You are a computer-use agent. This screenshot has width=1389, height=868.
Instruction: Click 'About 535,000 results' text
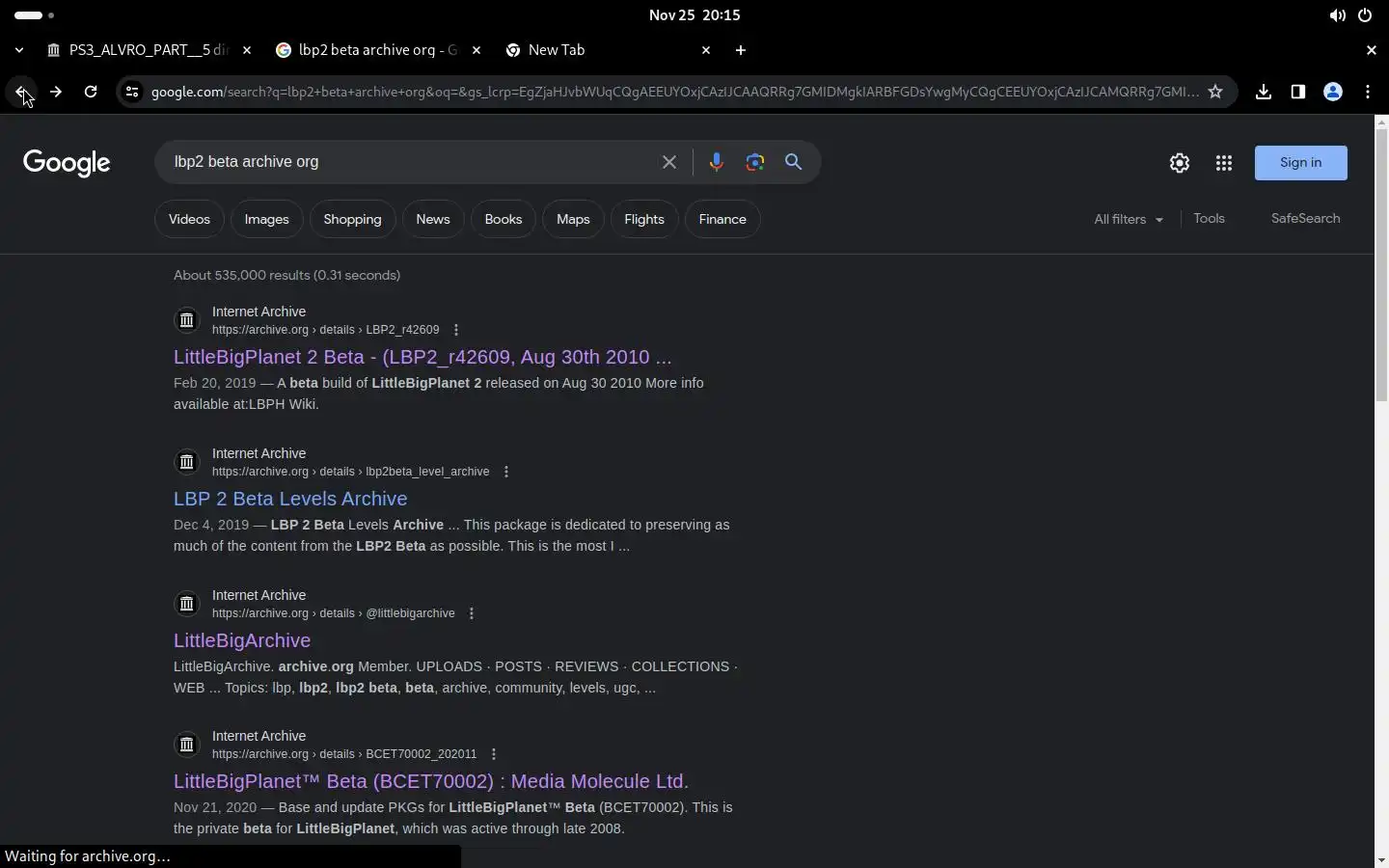pyautogui.click(x=287, y=276)
